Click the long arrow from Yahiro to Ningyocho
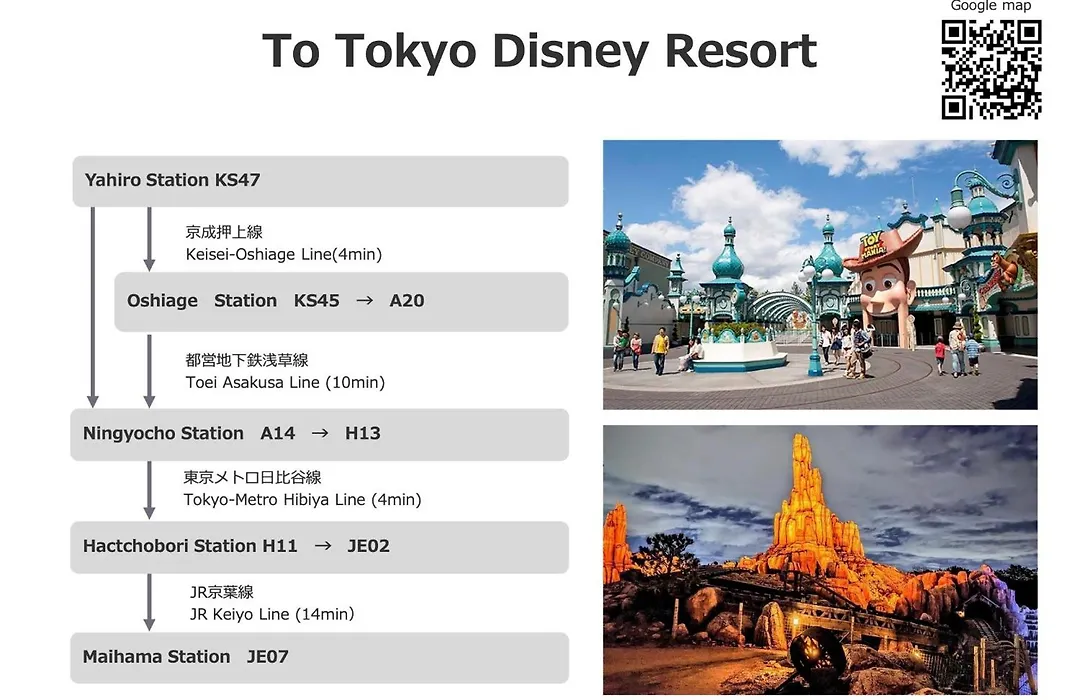Screen dimensions: 1080x700 point(93,306)
